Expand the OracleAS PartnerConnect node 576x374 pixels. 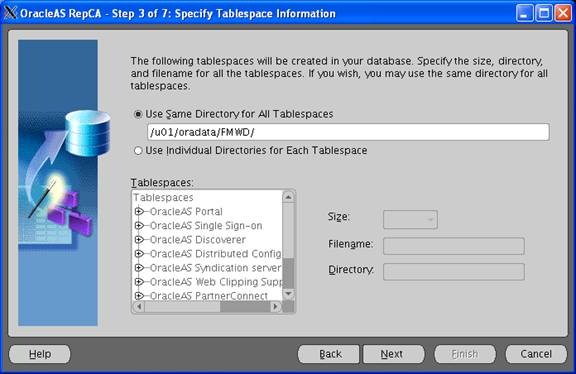click(139, 295)
